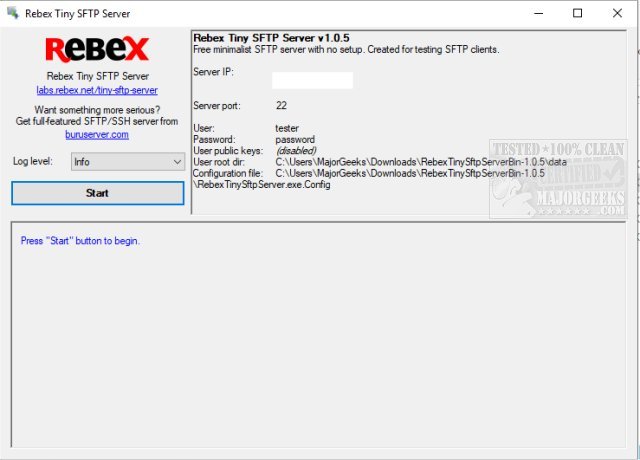
Task: Click the blank Server IP field
Action: [x=312, y=80]
